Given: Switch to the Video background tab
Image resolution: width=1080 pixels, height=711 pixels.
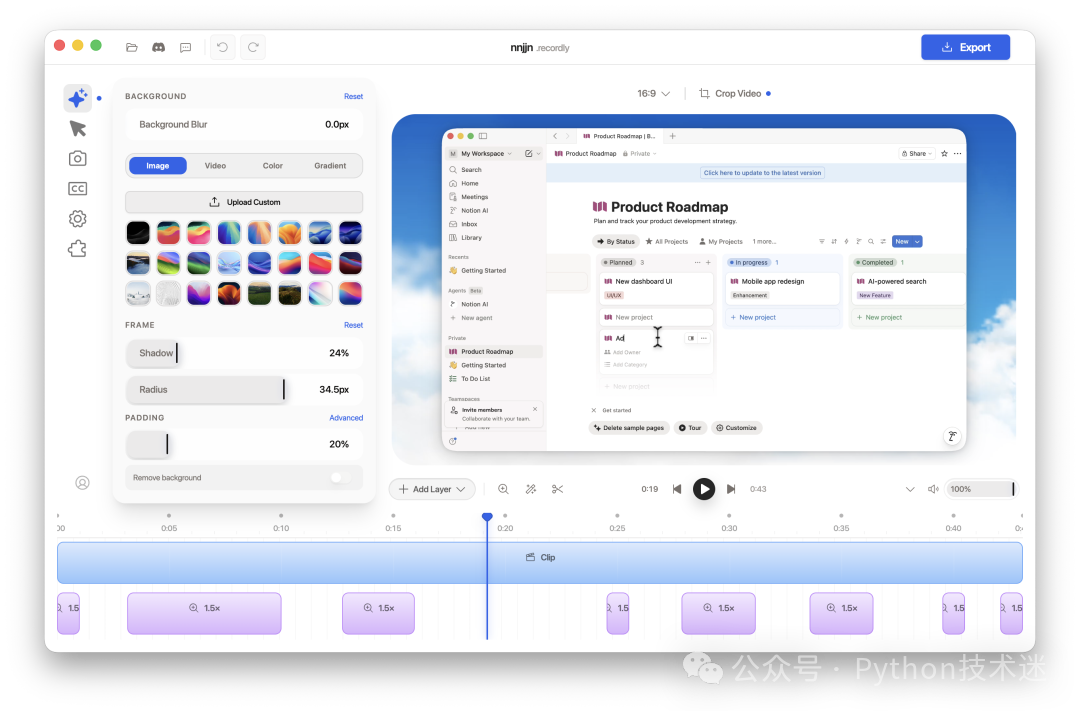Looking at the screenshot, I should pos(215,166).
